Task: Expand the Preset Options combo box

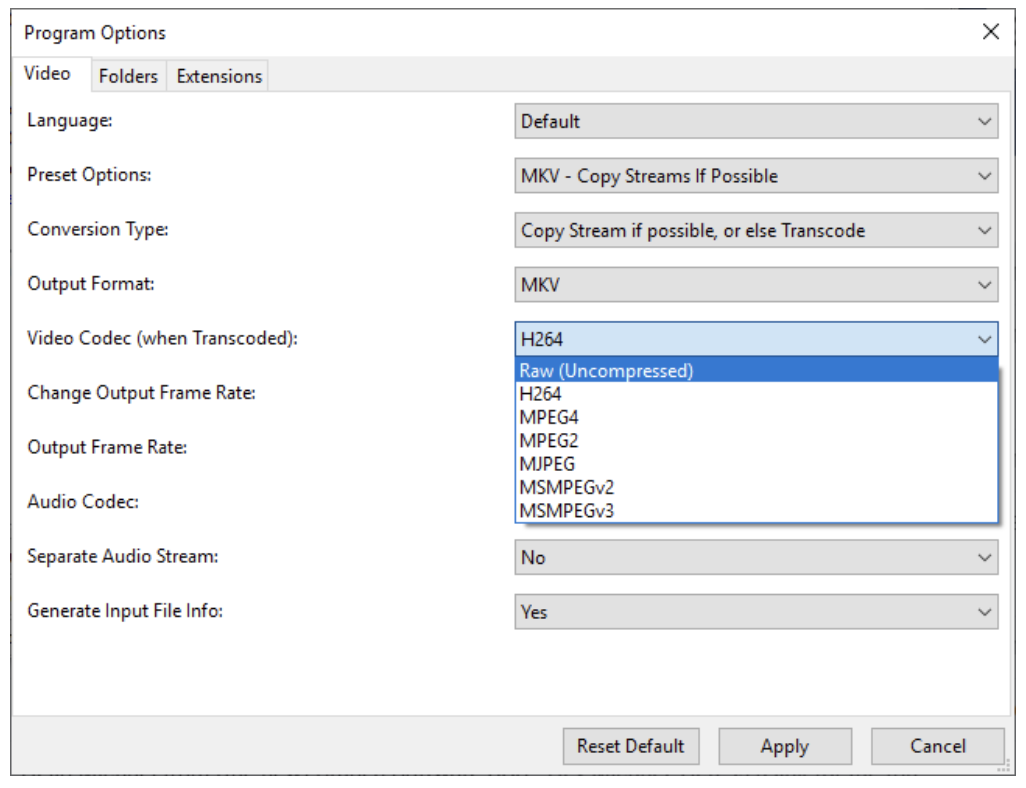Action: pyautogui.click(x=756, y=175)
